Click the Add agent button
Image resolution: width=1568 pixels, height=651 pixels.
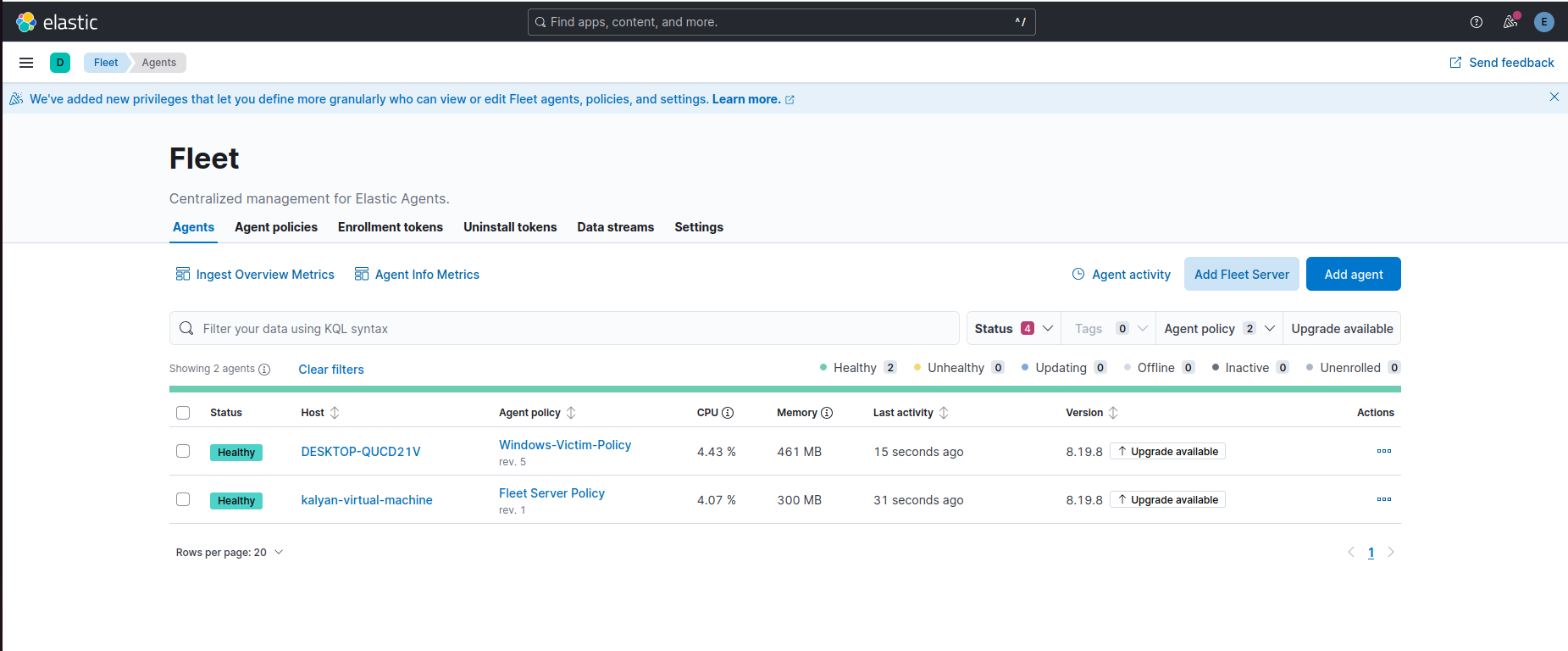tap(1353, 275)
